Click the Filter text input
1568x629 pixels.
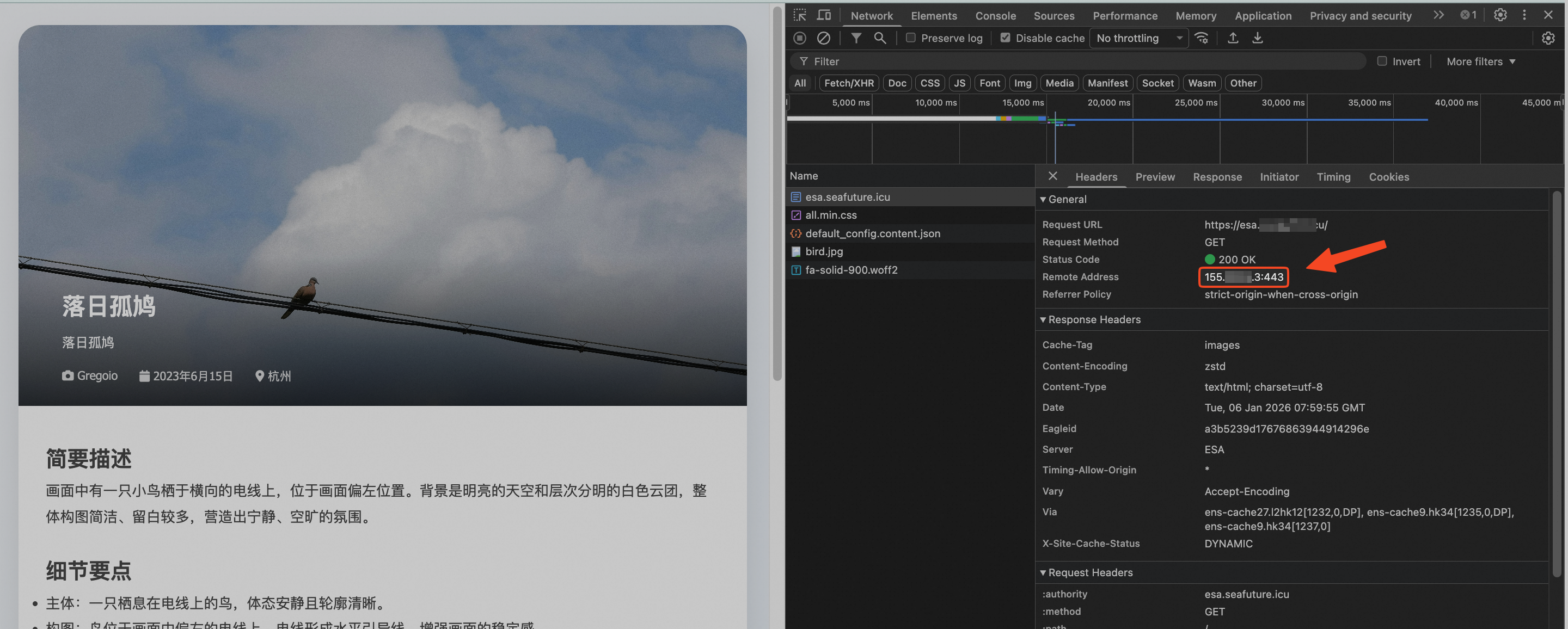pyautogui.click(x=1083, y=61)
